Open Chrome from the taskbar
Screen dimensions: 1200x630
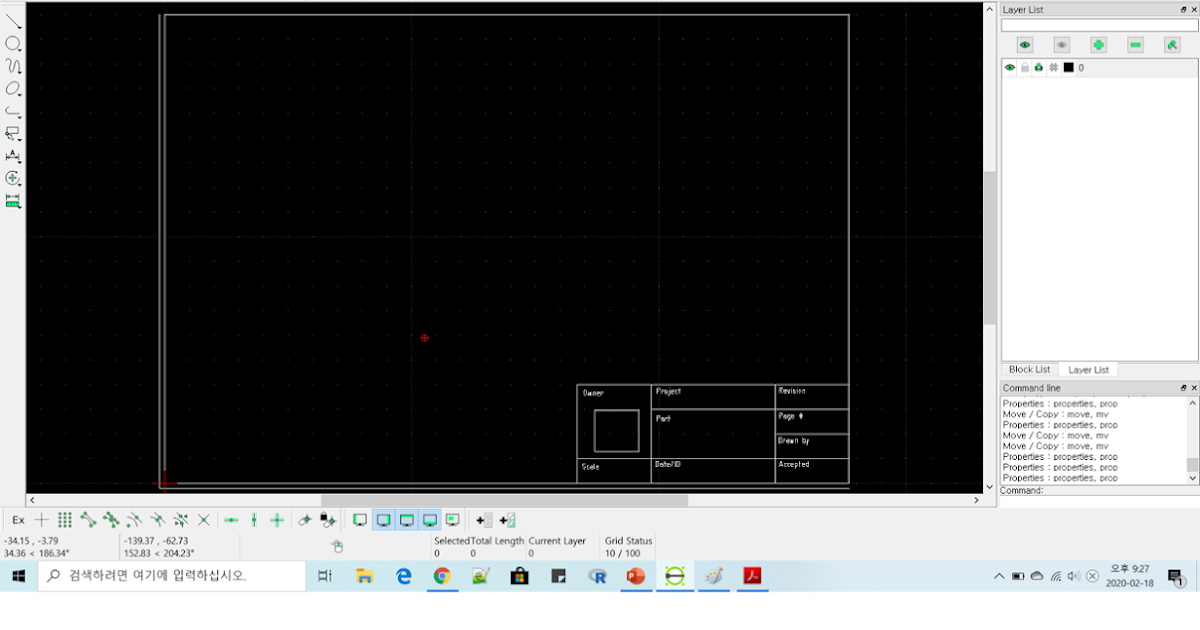tap(442, 576)
